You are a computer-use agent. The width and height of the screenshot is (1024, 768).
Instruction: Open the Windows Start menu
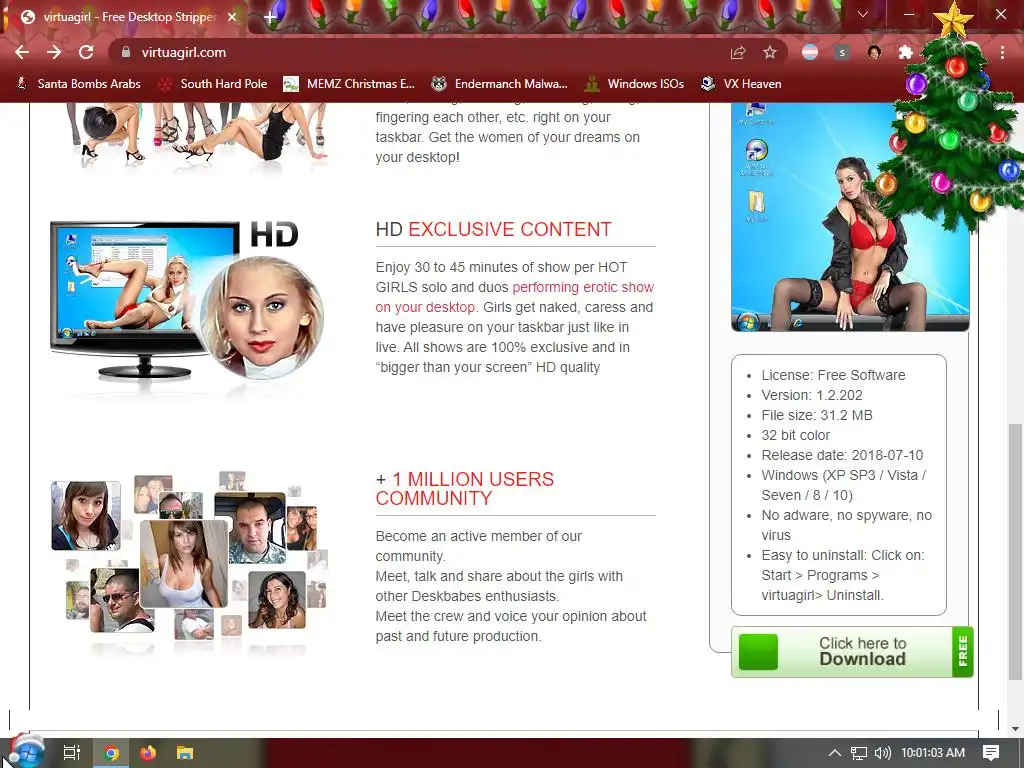tap(26, 752)
